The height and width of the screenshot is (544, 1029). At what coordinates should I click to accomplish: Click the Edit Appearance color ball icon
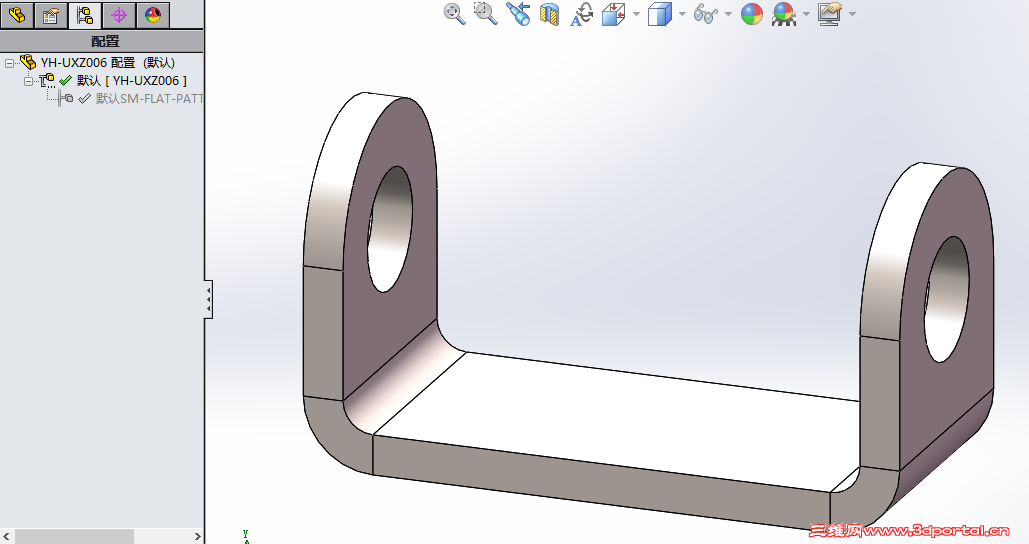pos(751,14)
